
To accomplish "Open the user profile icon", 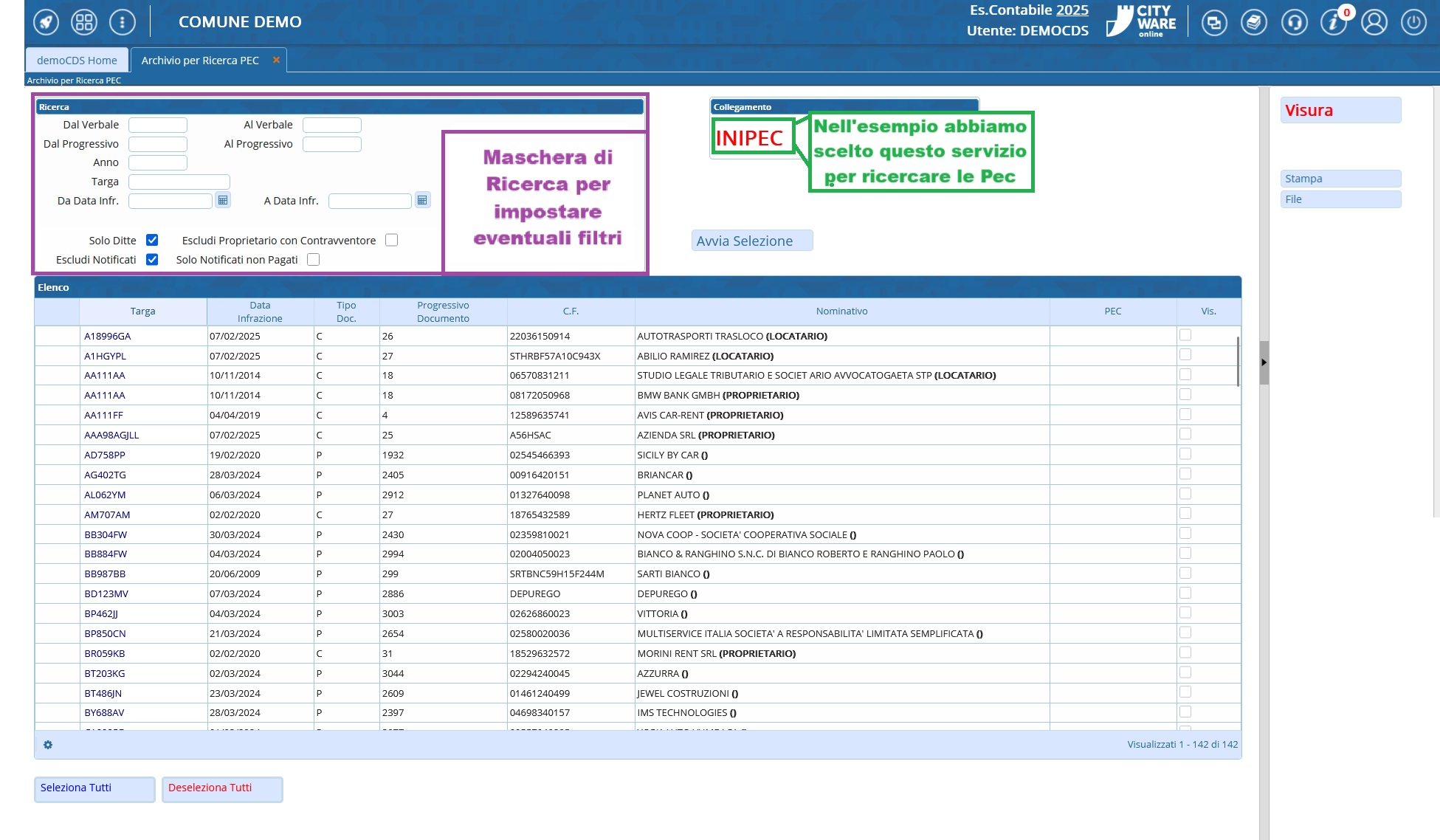I will coord(1374,22).
